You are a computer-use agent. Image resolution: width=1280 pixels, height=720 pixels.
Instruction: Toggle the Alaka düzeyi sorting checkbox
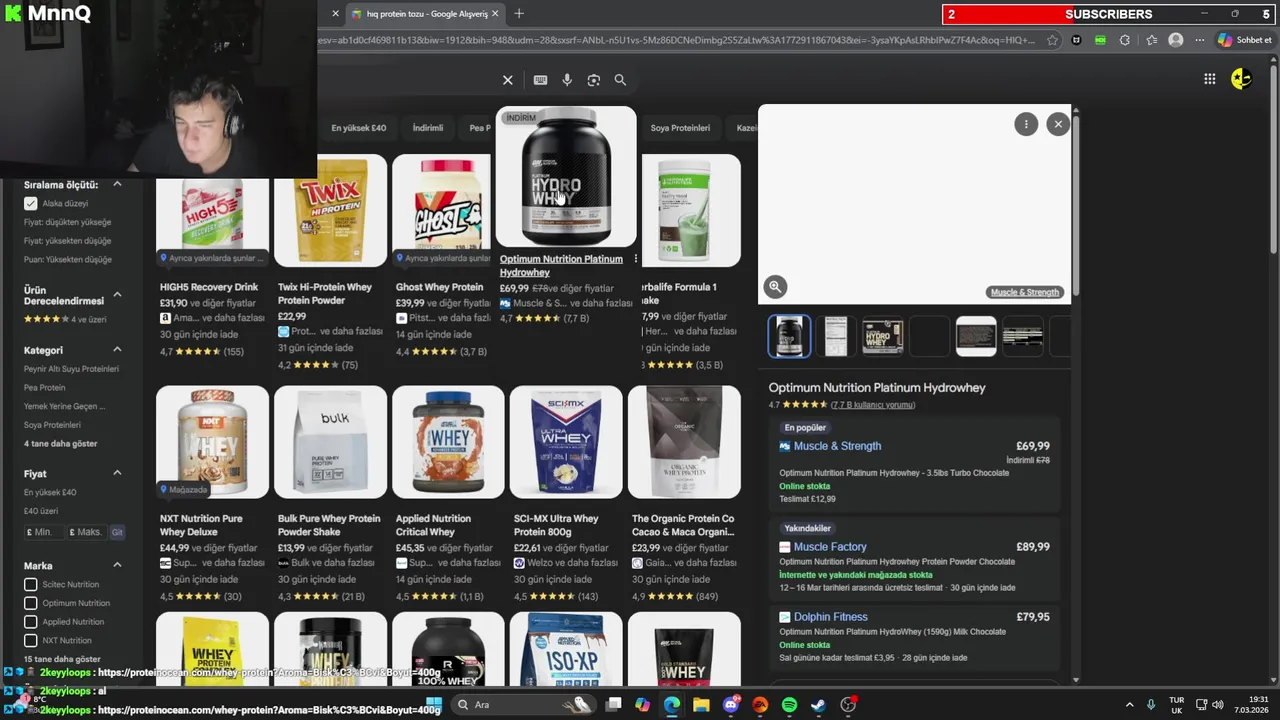point(31,203)
